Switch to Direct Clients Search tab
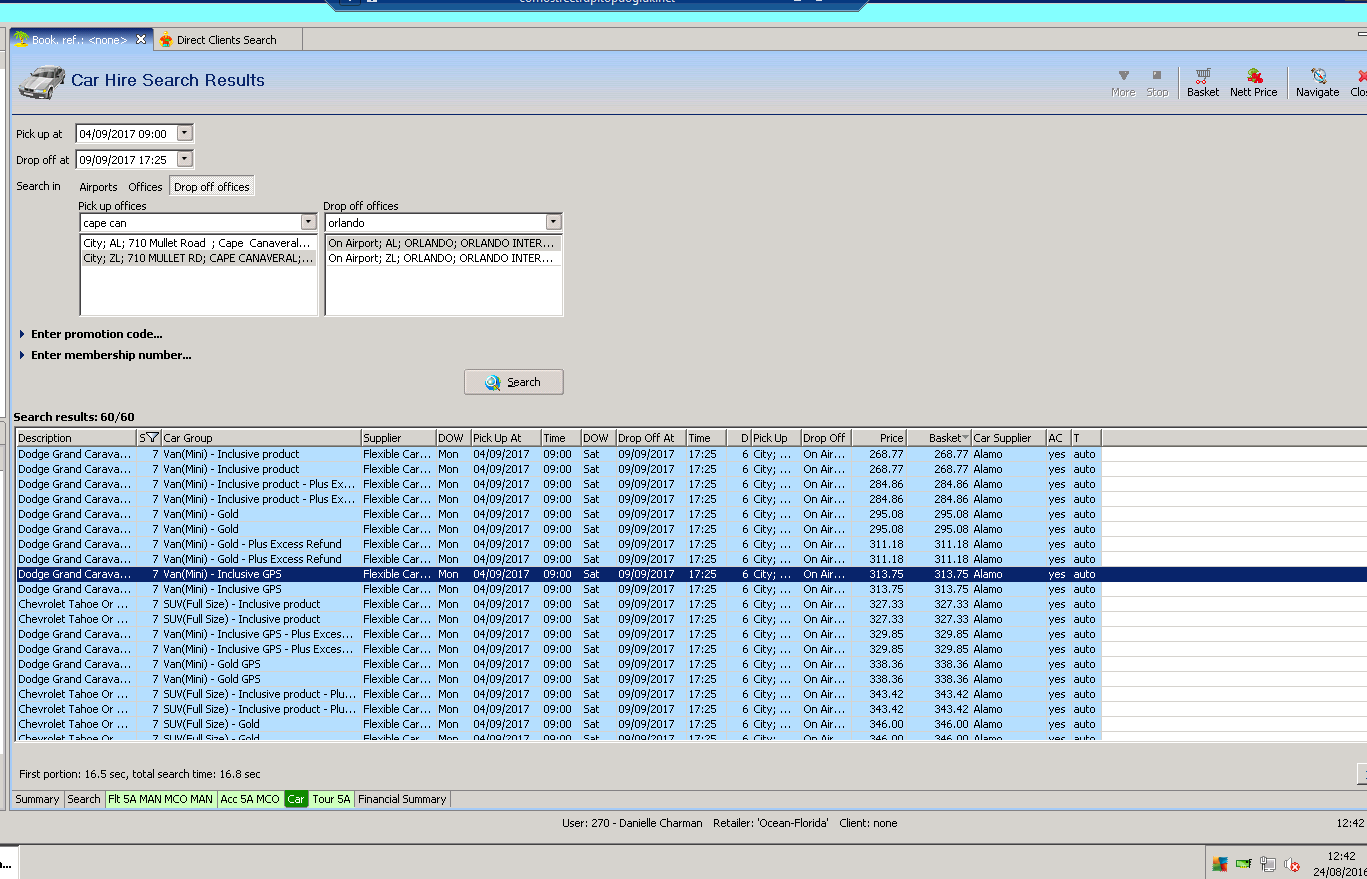This screenshot has height=879, width=1367. [225, 40]
